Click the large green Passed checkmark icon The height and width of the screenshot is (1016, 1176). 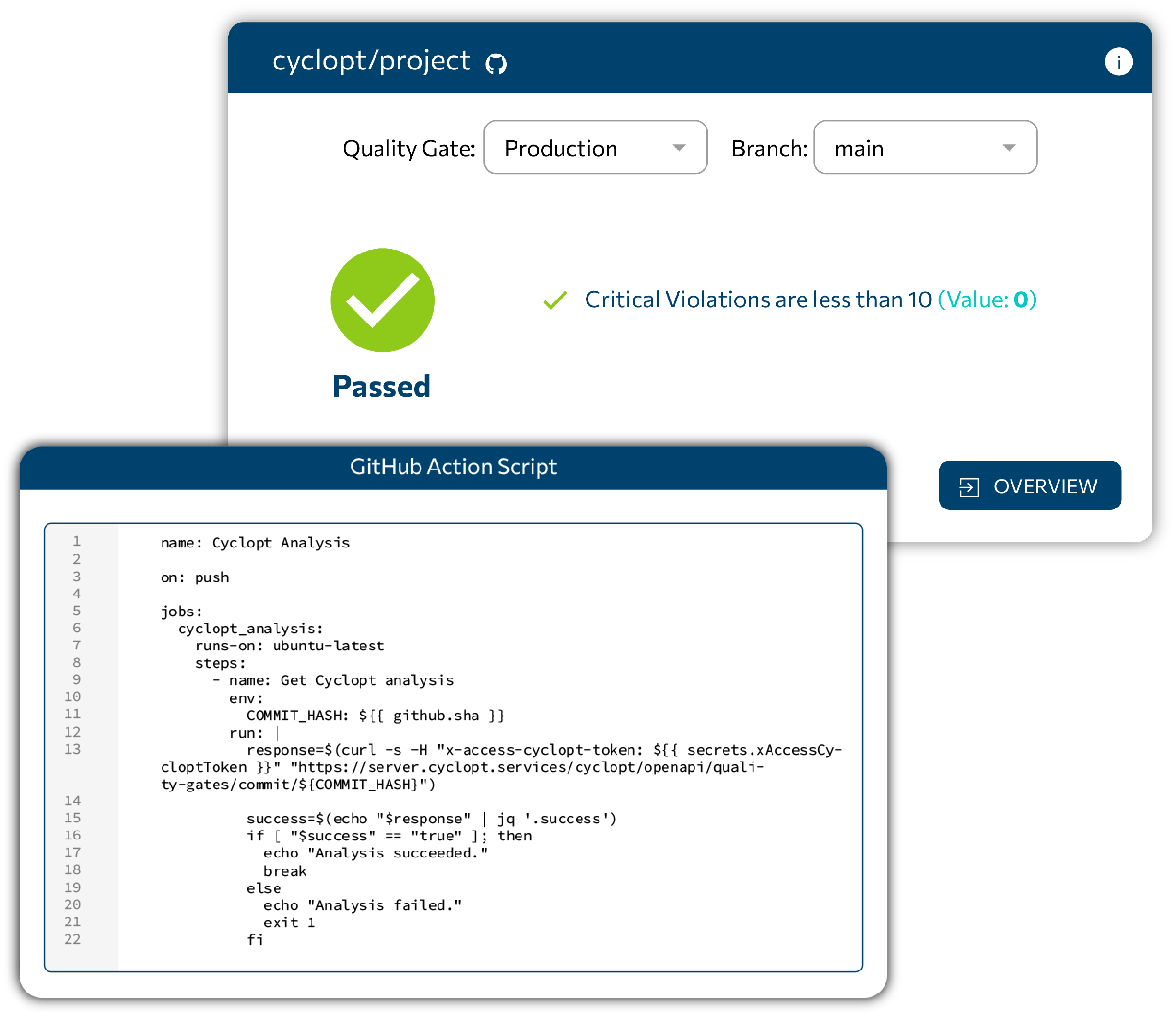pos(382,300)
